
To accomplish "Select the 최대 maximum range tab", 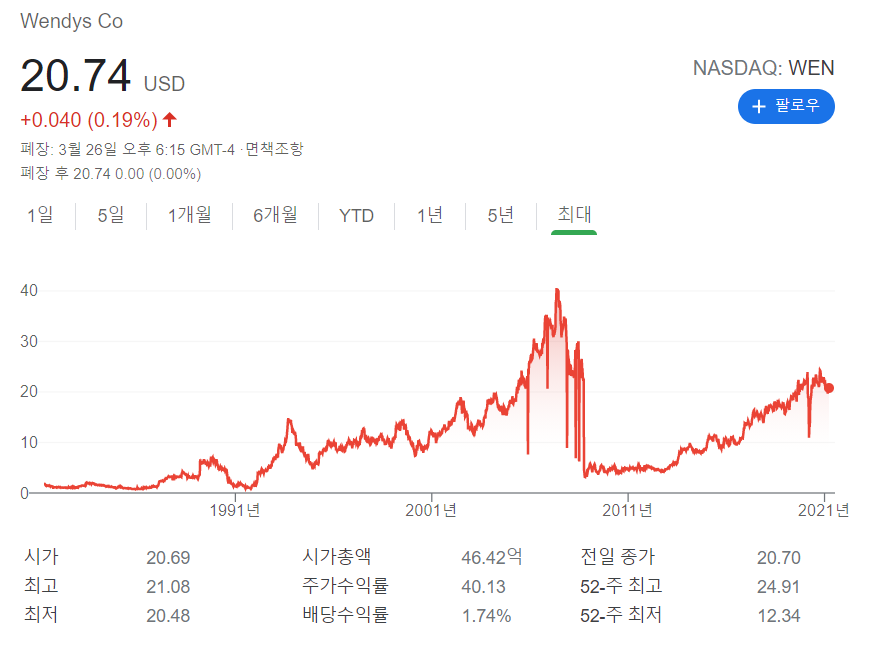I will tap(574, 215).
